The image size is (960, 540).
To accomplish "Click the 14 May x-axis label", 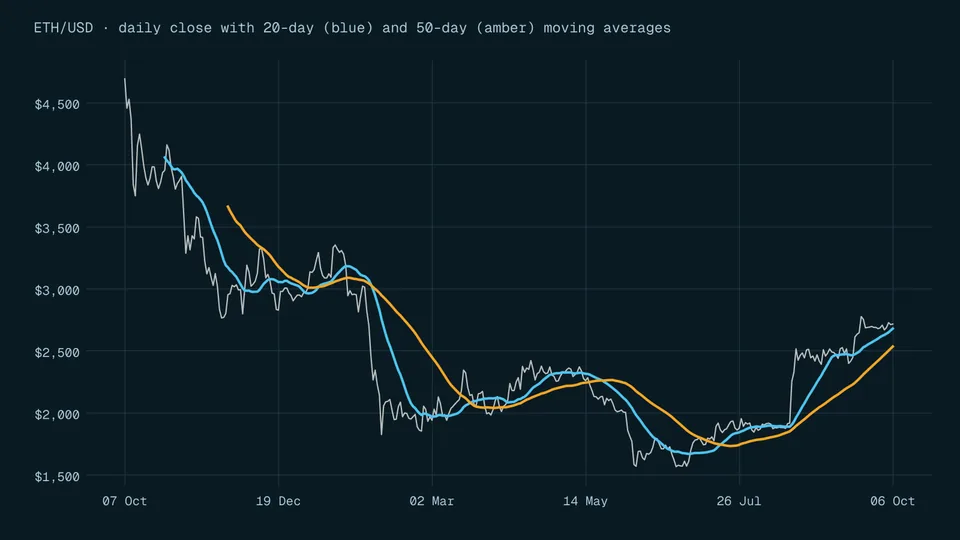I will (x=585, y=501).
